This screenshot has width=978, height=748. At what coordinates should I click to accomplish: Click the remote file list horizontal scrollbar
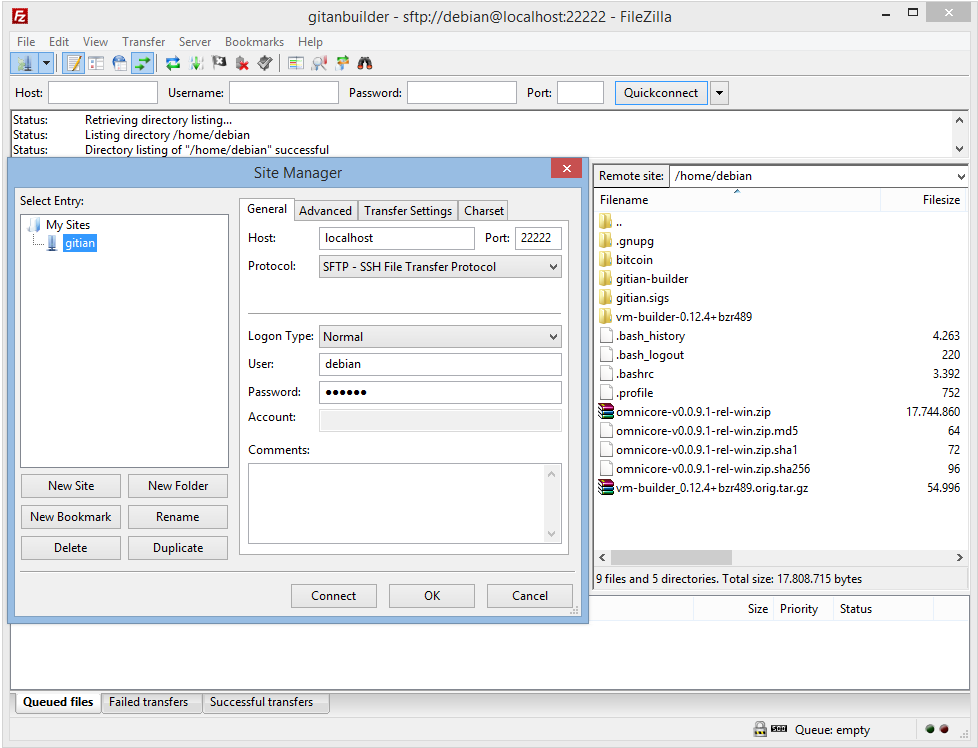(x=671, y=557)
